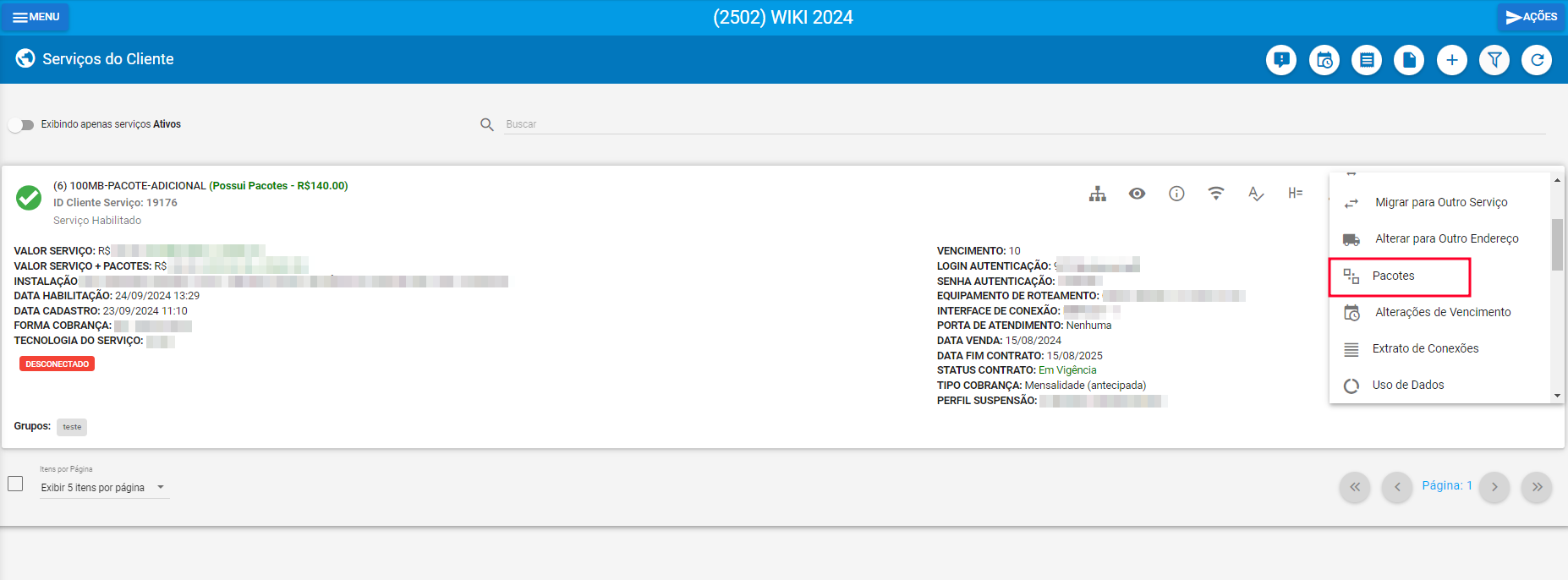Click DATA VENDA 15/08/2024 value
Screen dimensions: 1568x580
coord(1033,341)
